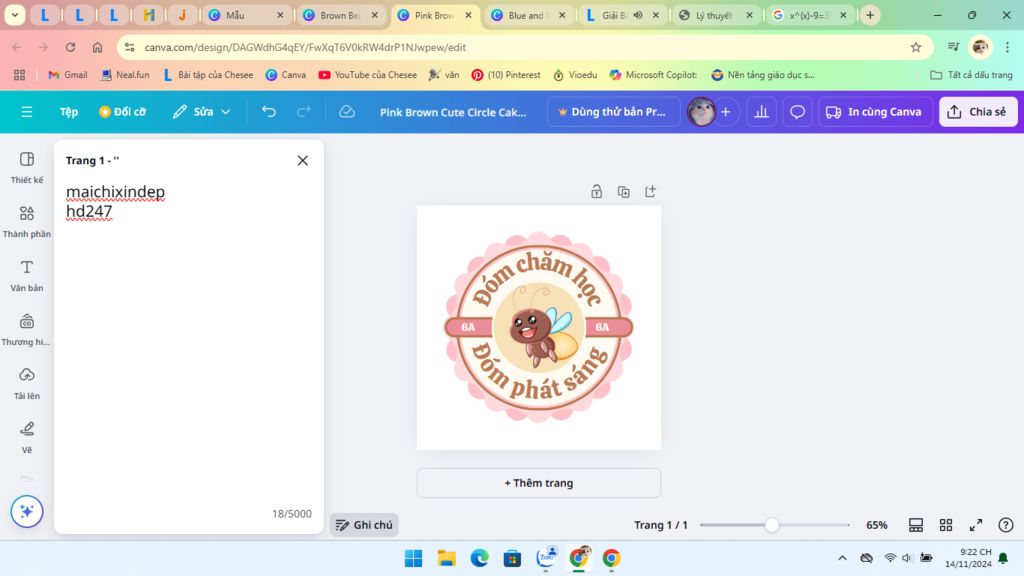This screenshot has height=576, width=1024.
Task: Lock the page with the padlock icon
Action: pyautogui.click(x=596, y=191)
